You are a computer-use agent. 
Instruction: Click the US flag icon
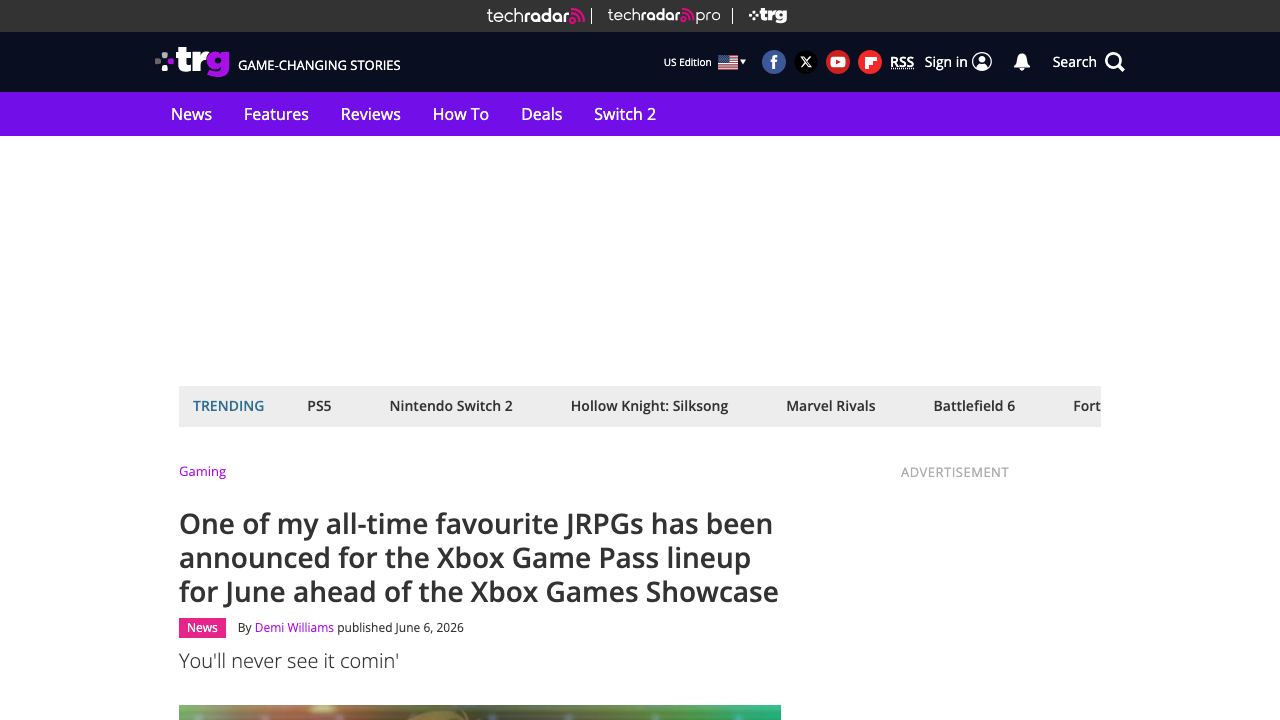pos(728,62)
